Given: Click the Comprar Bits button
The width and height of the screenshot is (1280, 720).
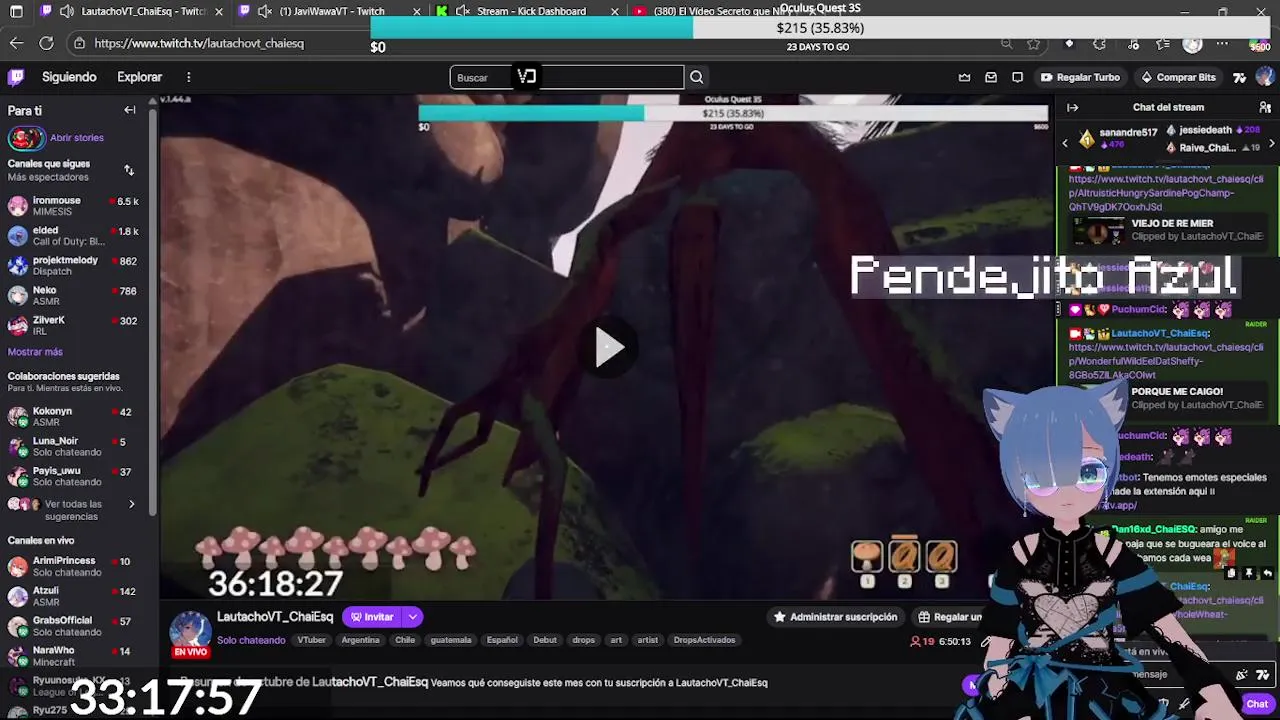Looking at the screenshot, I should 1178,77.
